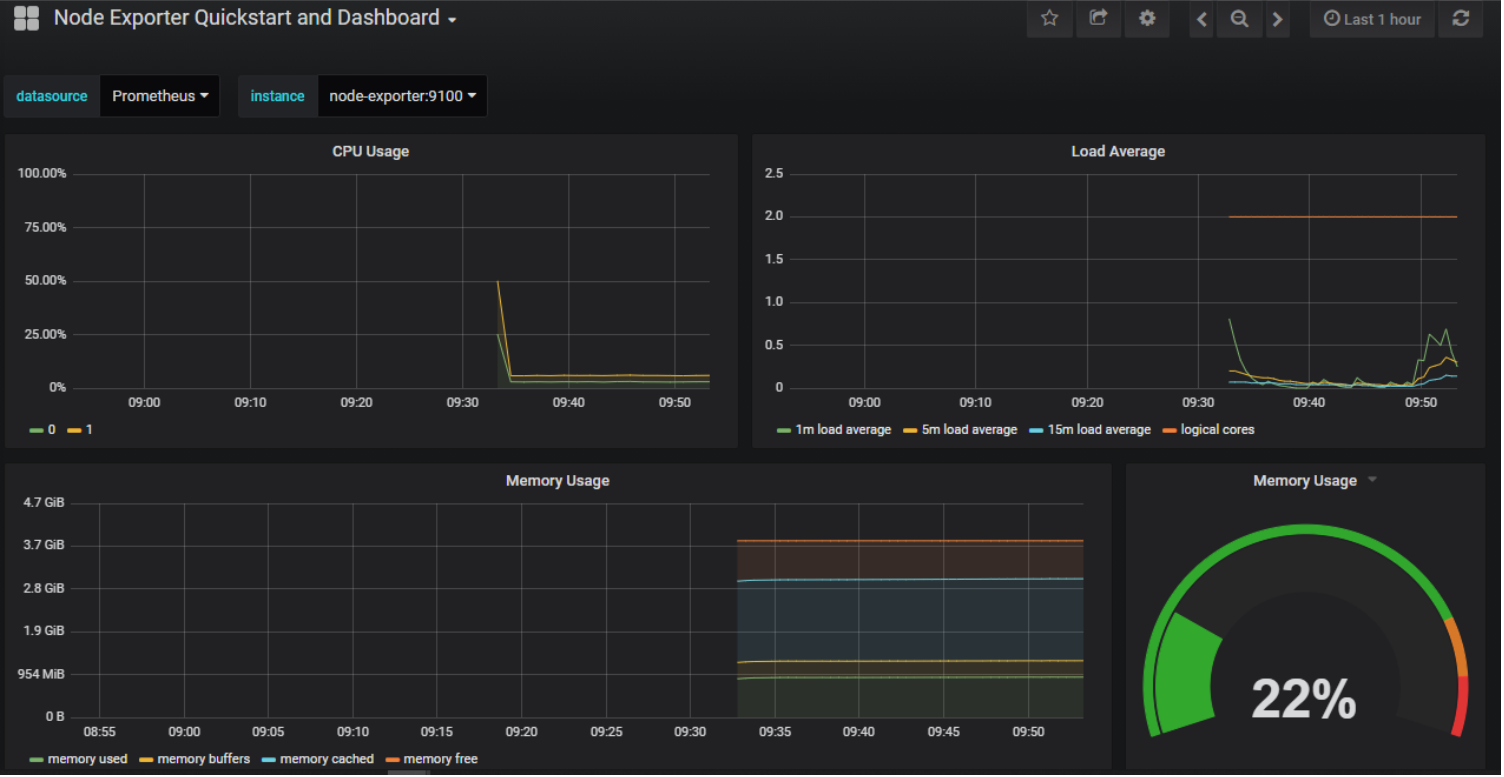
Task: Star this dashboard as favorite
Action: pyautogui.click(x=1049, y=19)
